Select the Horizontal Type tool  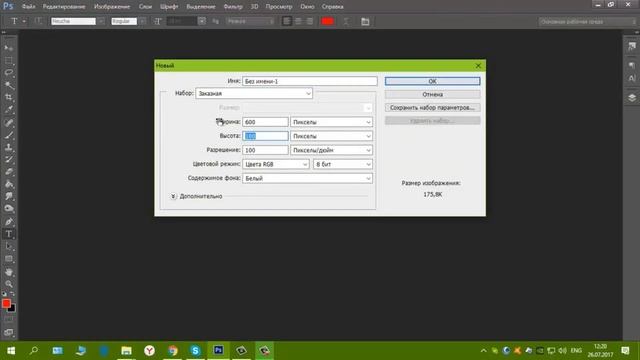pyautogui.click(x=9, y=234)
